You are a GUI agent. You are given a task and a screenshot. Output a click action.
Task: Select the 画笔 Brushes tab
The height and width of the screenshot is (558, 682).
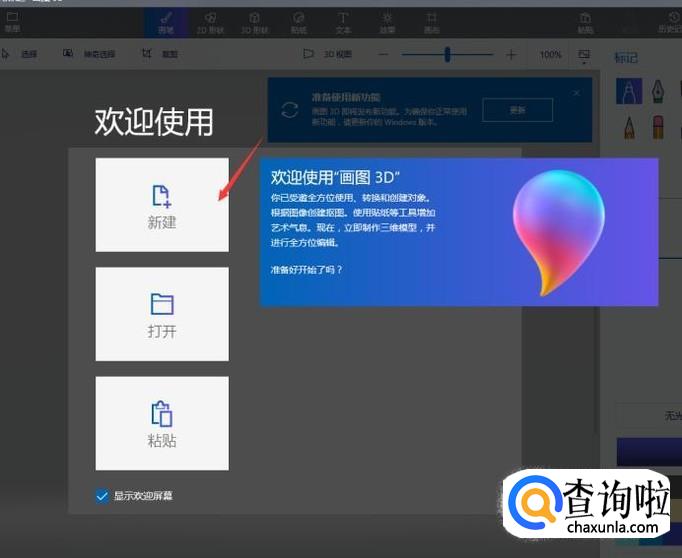point(166,23)
